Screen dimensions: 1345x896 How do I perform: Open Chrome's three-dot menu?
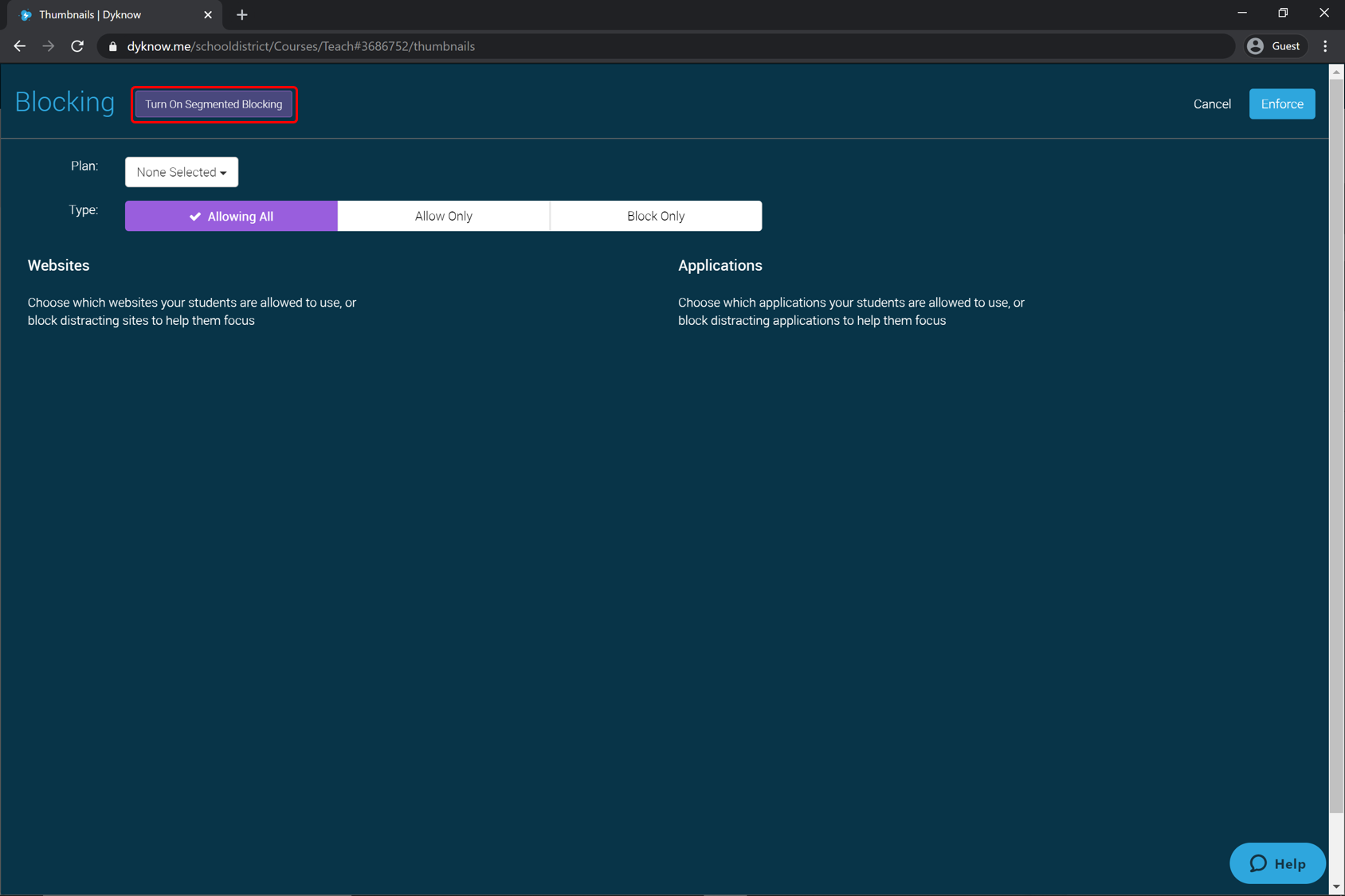[x=1326, y=46]
